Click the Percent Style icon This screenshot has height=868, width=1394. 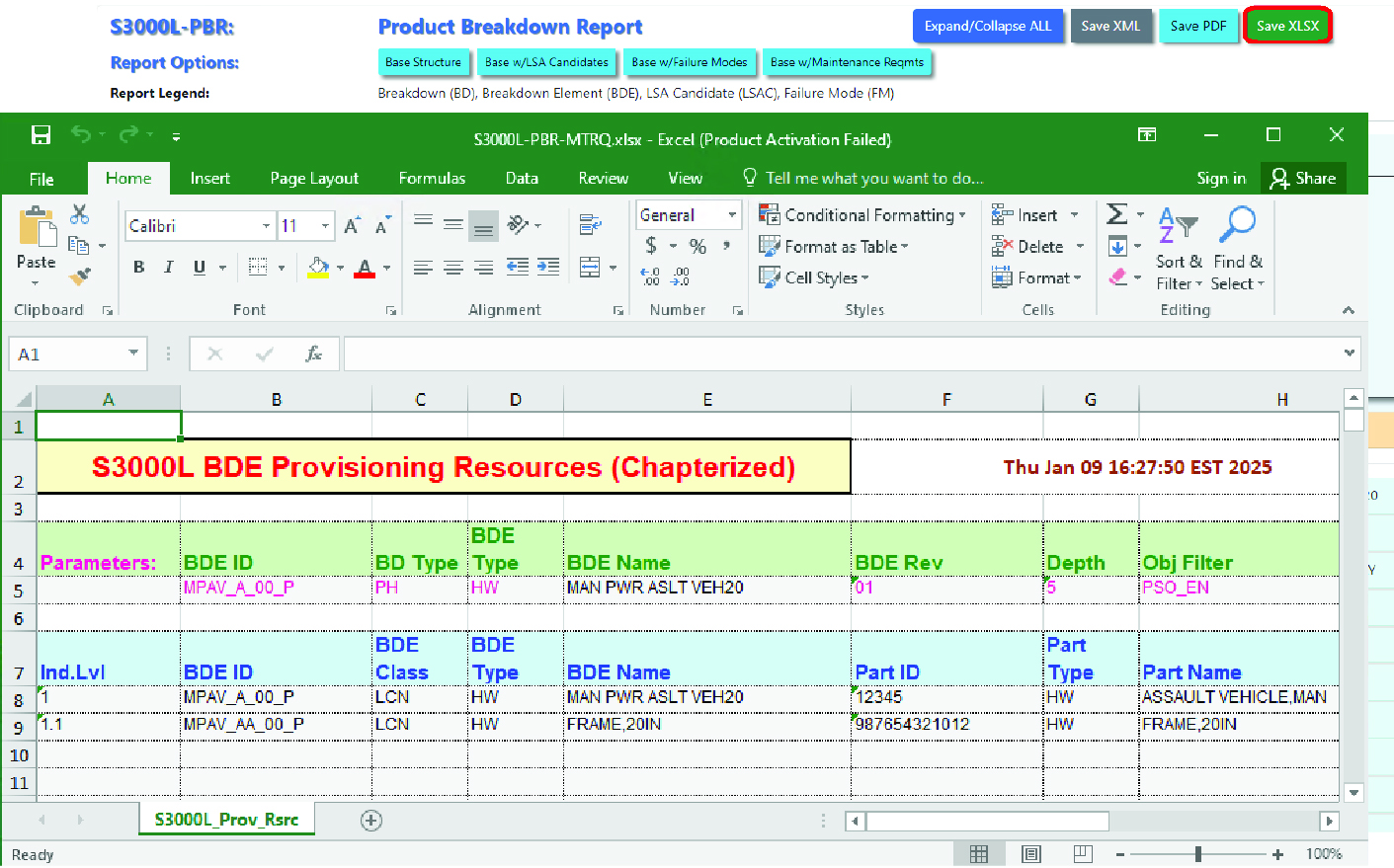point(697,245)
